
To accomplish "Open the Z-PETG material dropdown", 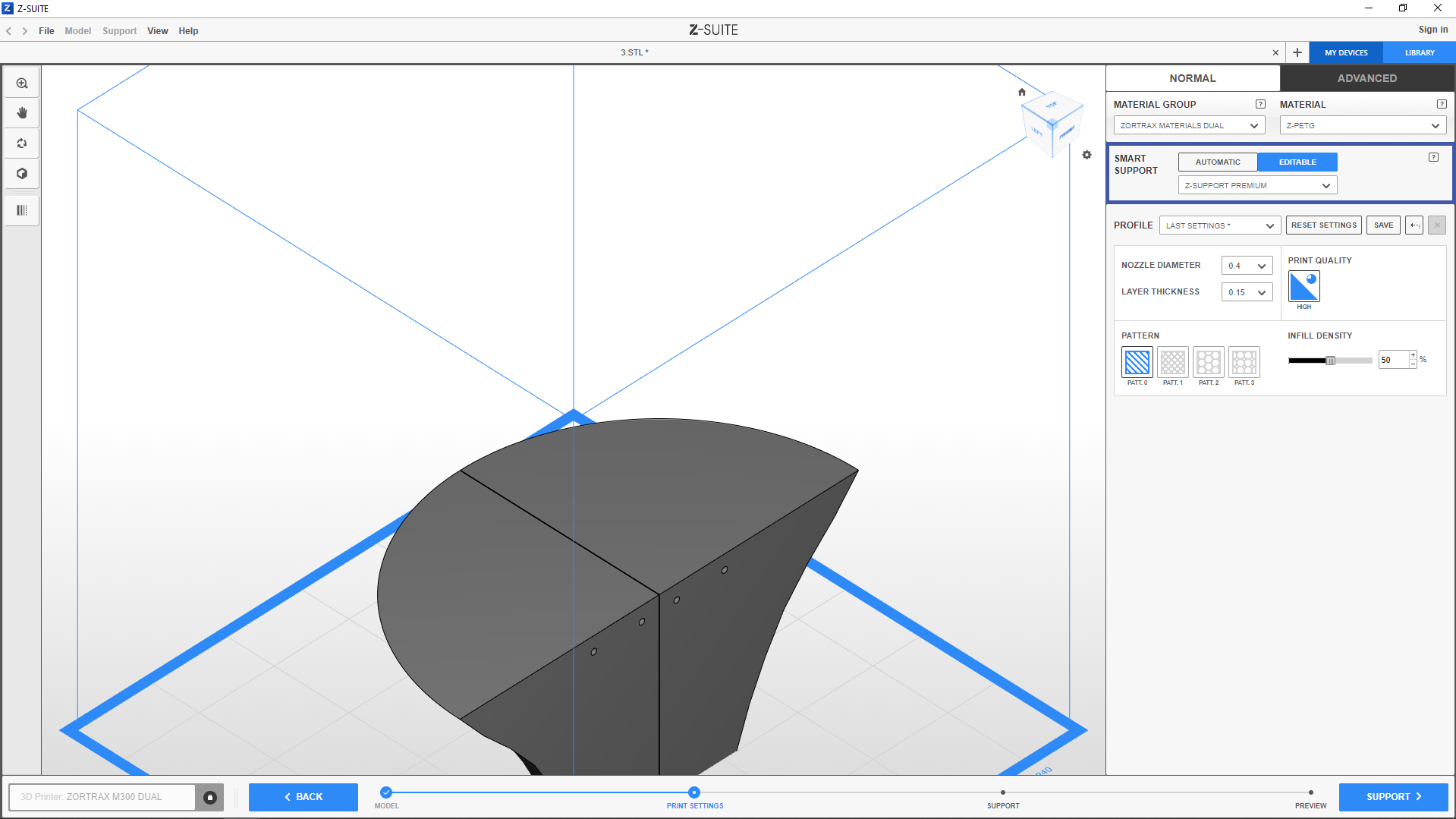I will pos(1362,126).
